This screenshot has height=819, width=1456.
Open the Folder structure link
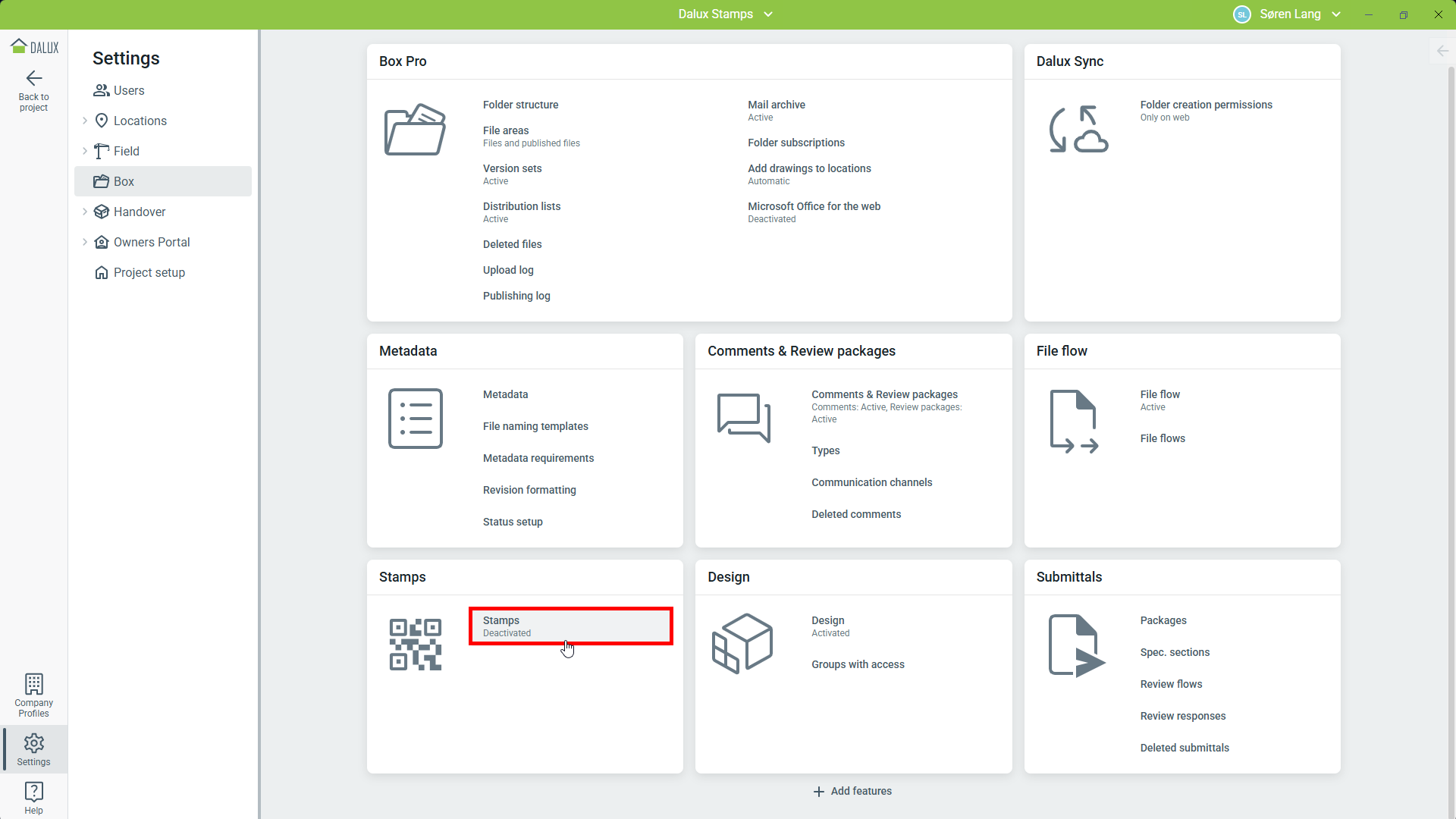tap(520, 105)
